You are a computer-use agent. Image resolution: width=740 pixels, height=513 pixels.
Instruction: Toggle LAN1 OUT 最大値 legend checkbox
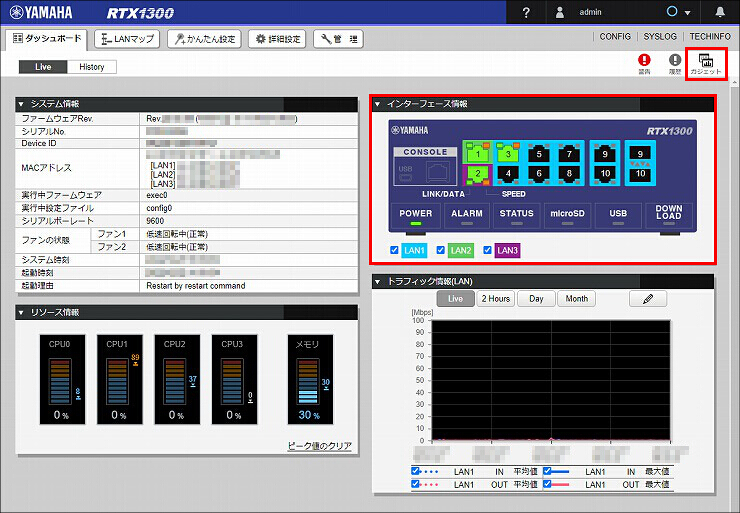tap(547, 484)
